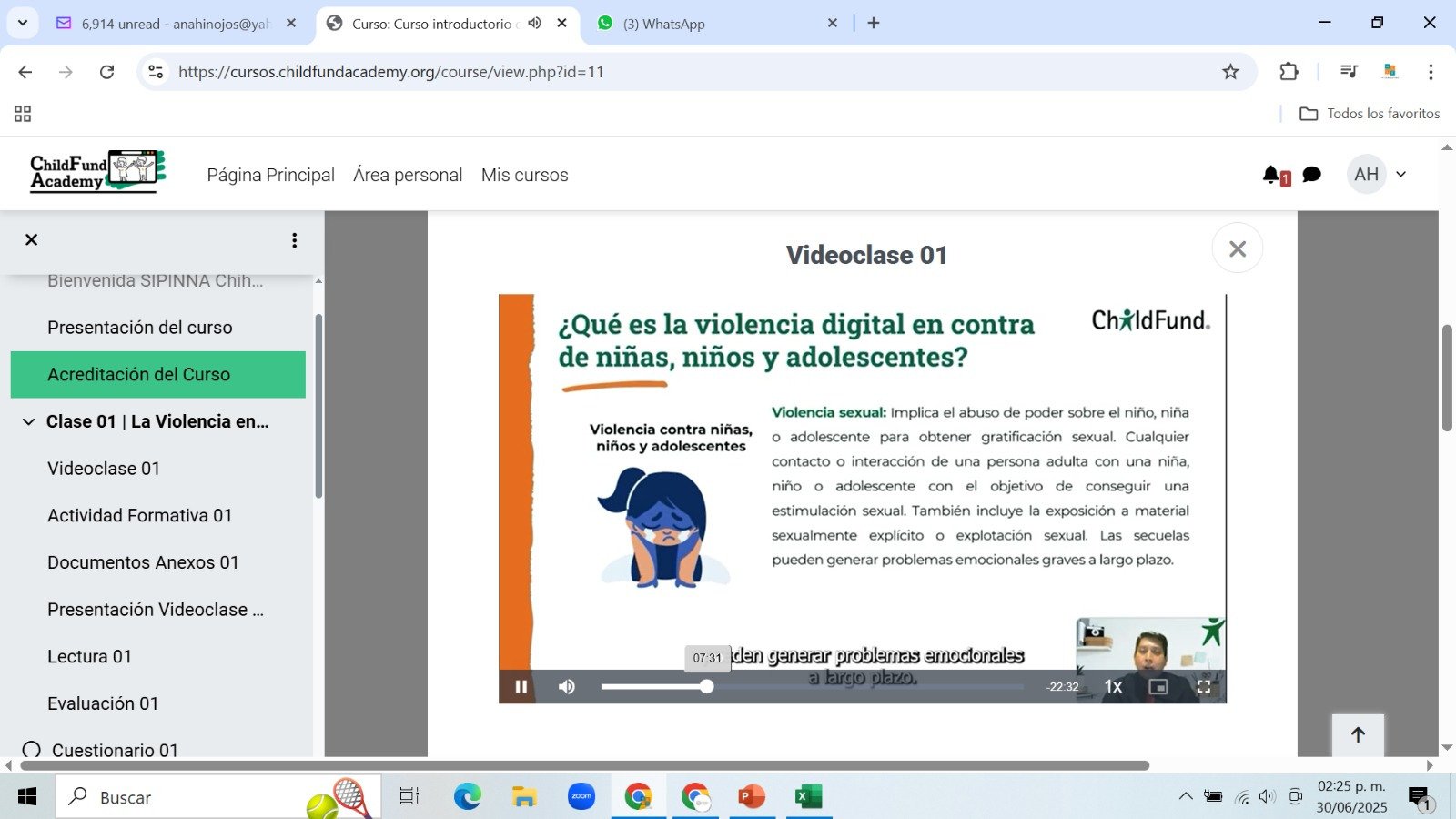
Task: Change the 1x playback speed
Action: (x=1113, y=687)
